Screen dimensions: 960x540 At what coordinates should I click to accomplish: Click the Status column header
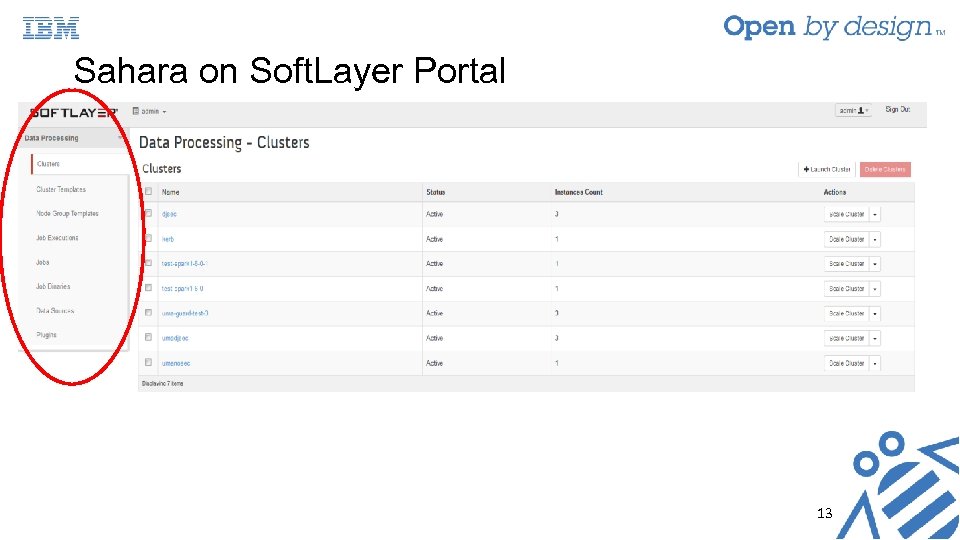tap(435, 192)
